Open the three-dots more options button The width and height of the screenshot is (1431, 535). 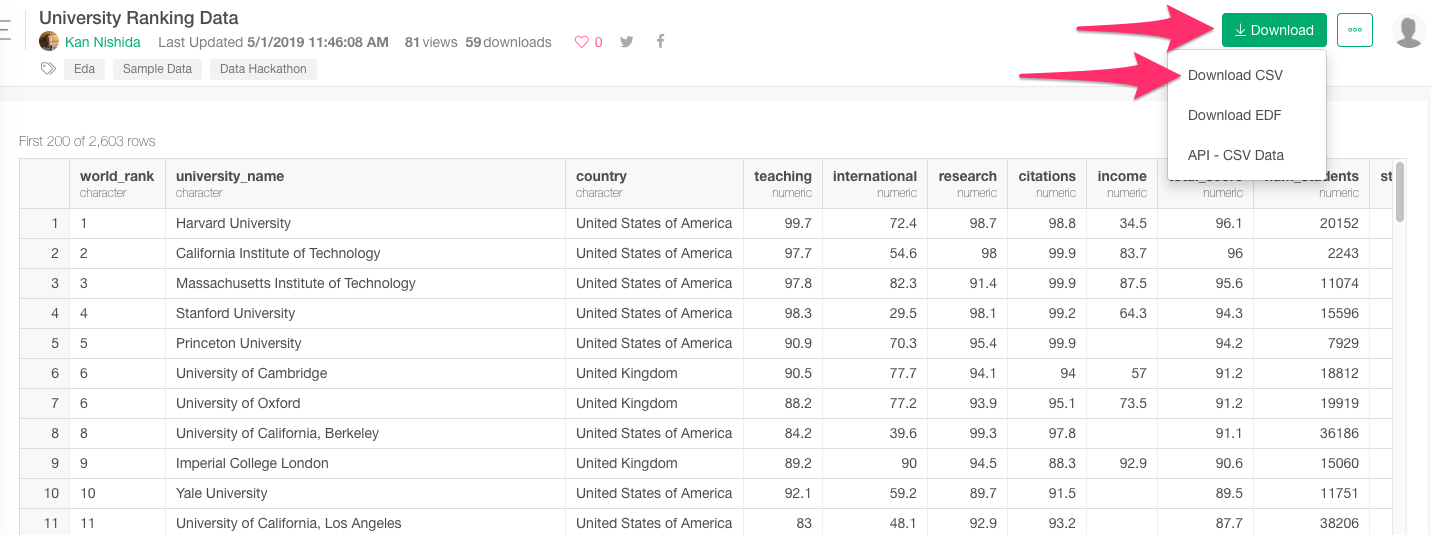[x=1355, y=30]
